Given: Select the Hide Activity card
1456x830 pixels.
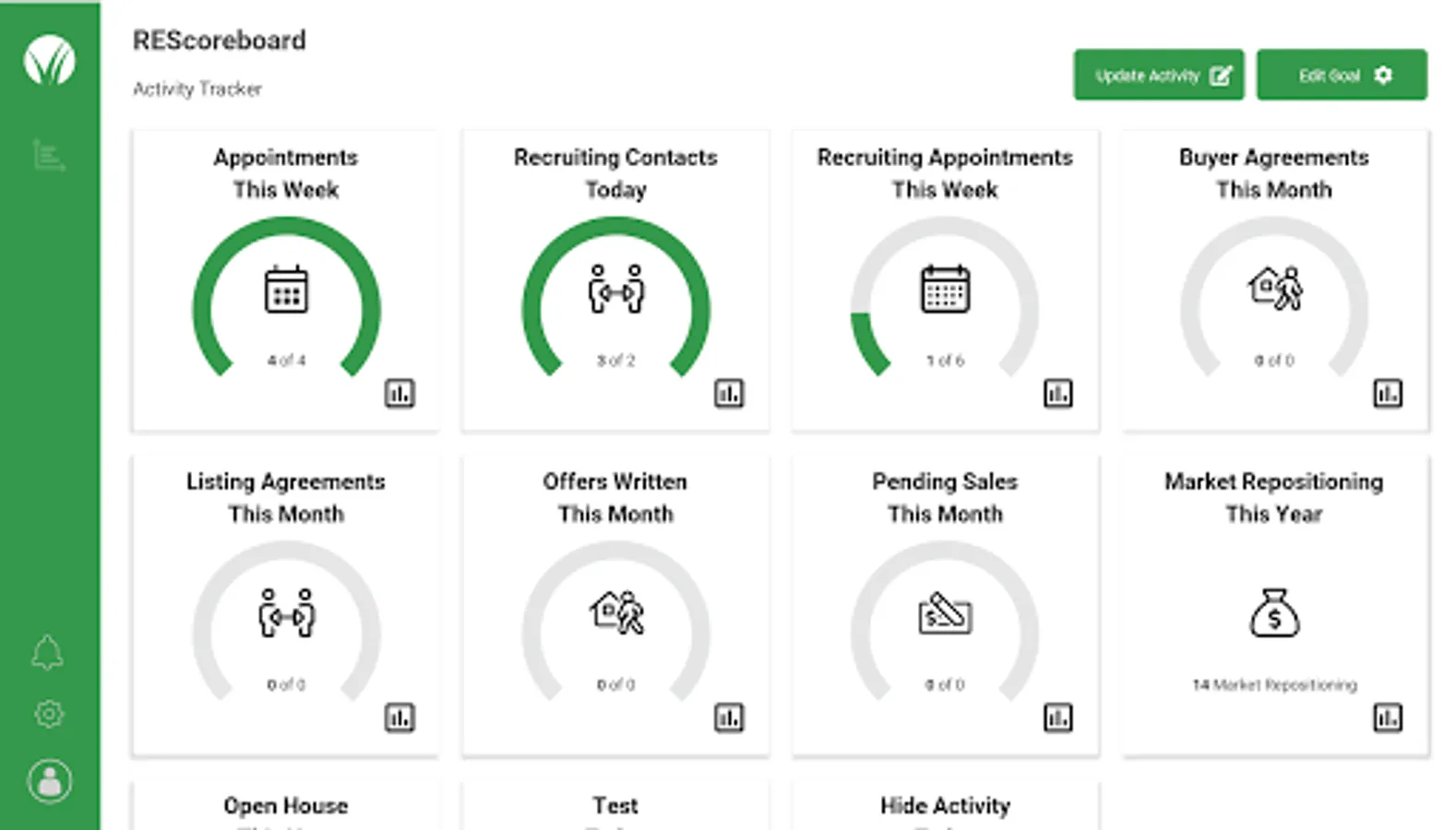Looking at the screenshot, I should [945, 806].
